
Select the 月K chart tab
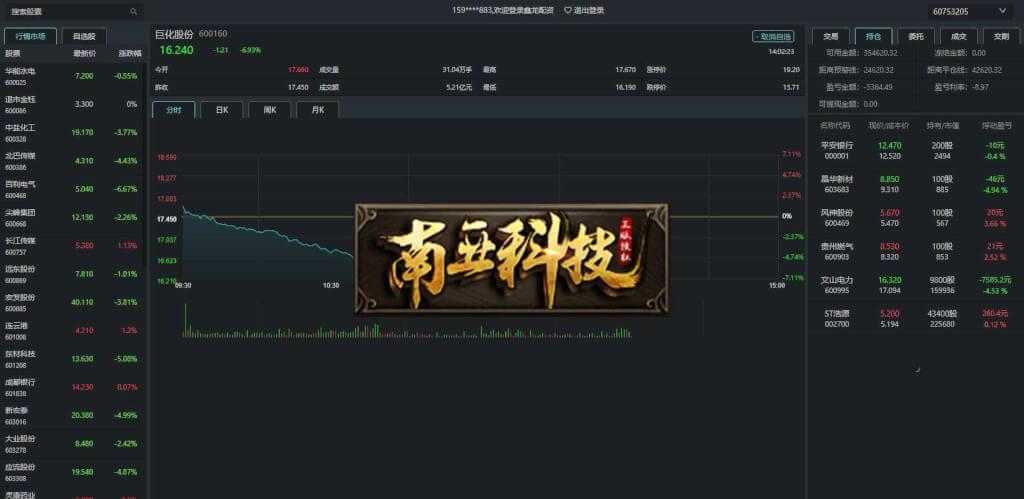click(317, 110)
